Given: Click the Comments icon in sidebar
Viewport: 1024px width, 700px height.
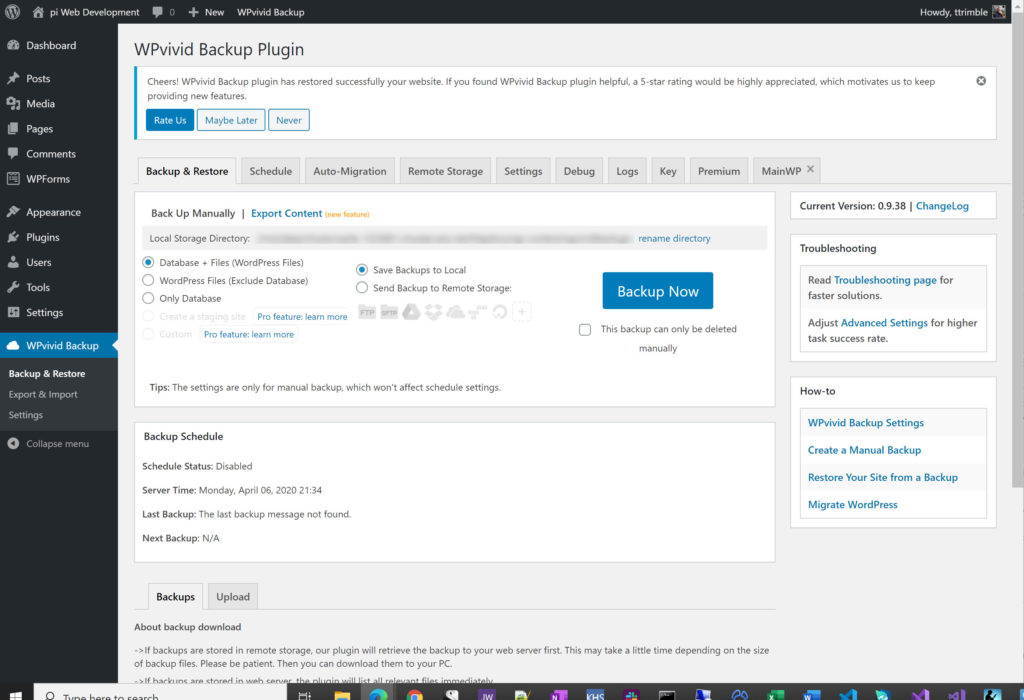Looking at the screenshot, I should point(13,153).
